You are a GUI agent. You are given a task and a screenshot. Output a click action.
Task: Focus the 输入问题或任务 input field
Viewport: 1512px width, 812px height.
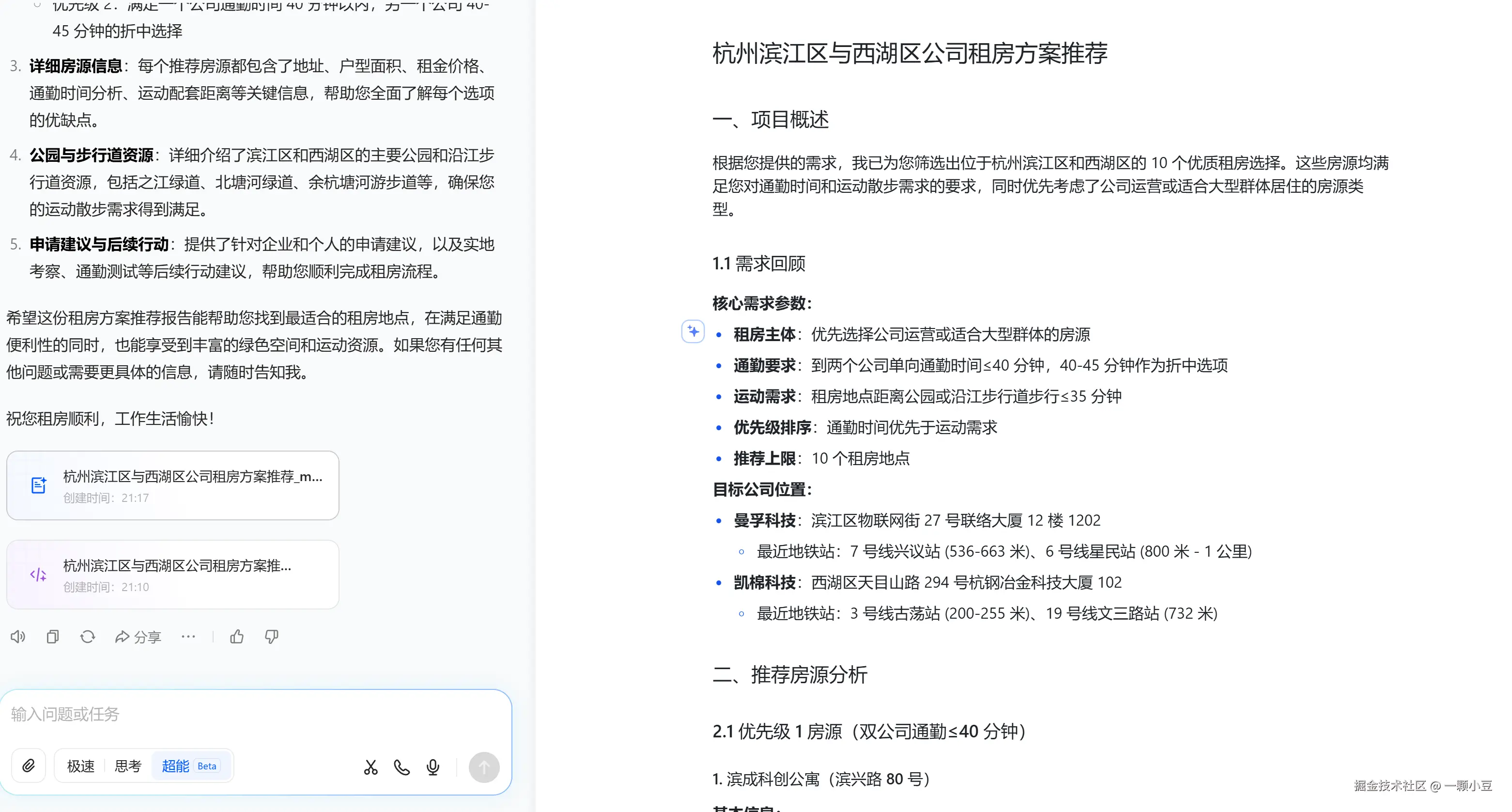click(x=235, y=714)
